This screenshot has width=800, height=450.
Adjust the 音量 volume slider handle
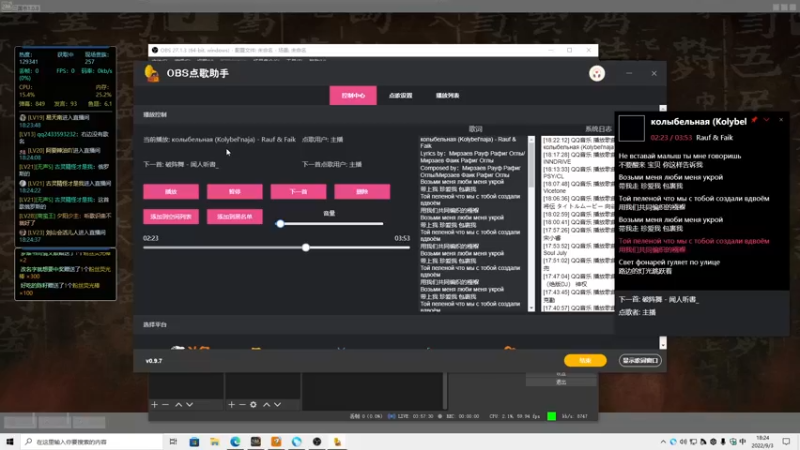point(280,223)
